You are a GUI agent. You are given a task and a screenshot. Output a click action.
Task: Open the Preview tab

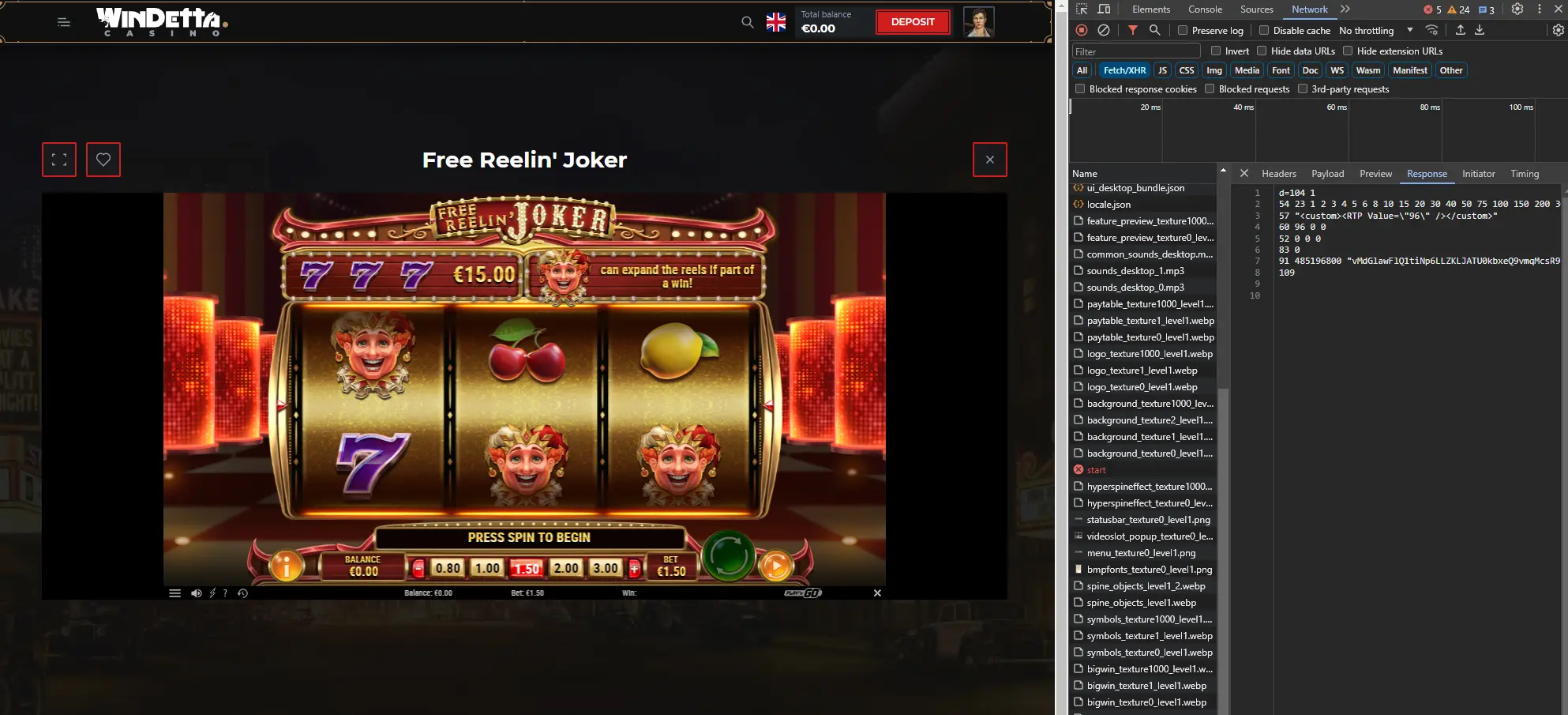click(x=1375, y=174)
